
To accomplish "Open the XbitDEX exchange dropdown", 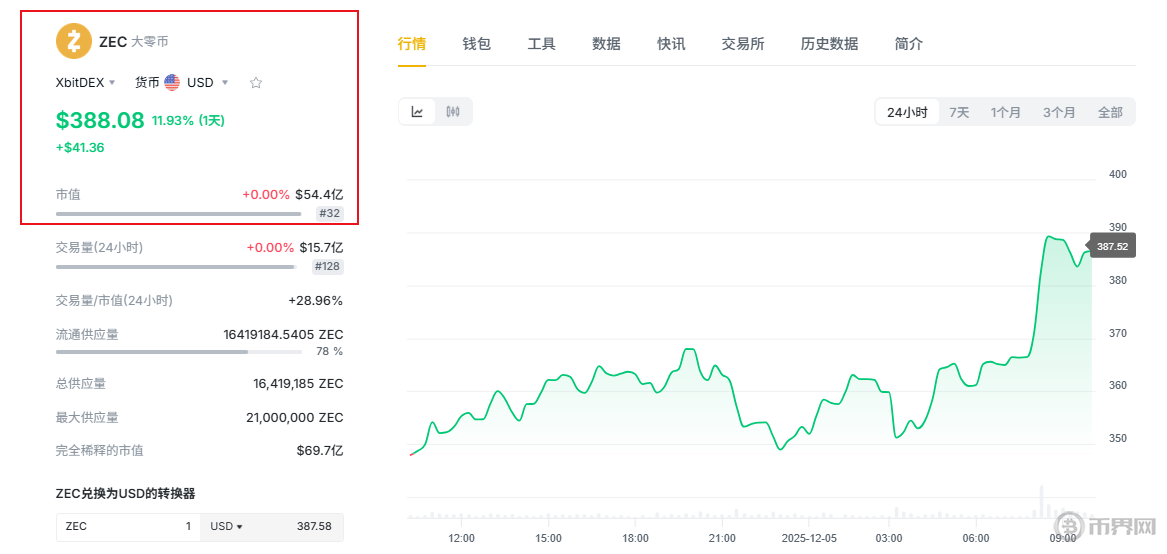I will click(x=86, y=82).
